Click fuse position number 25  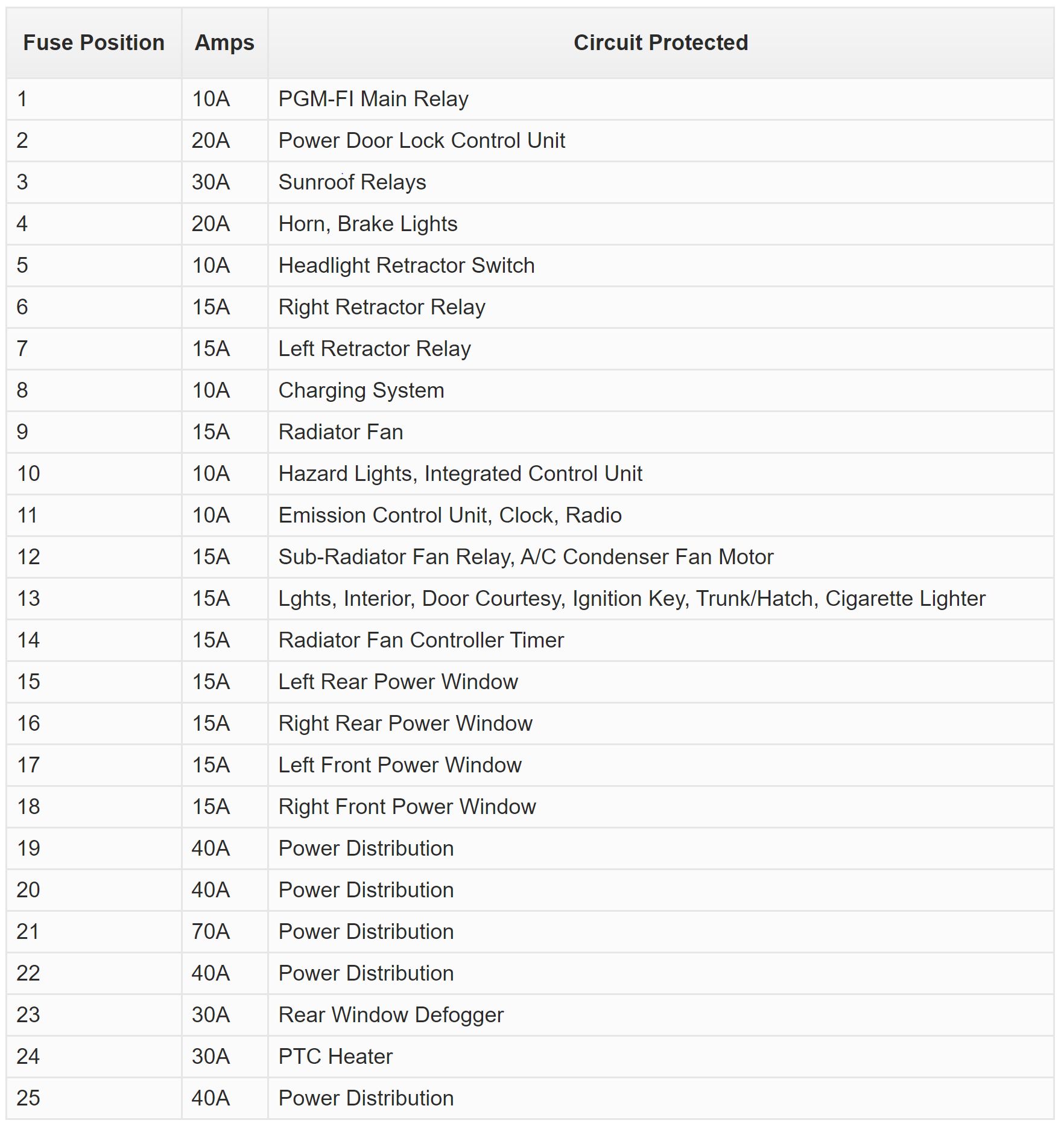(x=28, y=1098)
